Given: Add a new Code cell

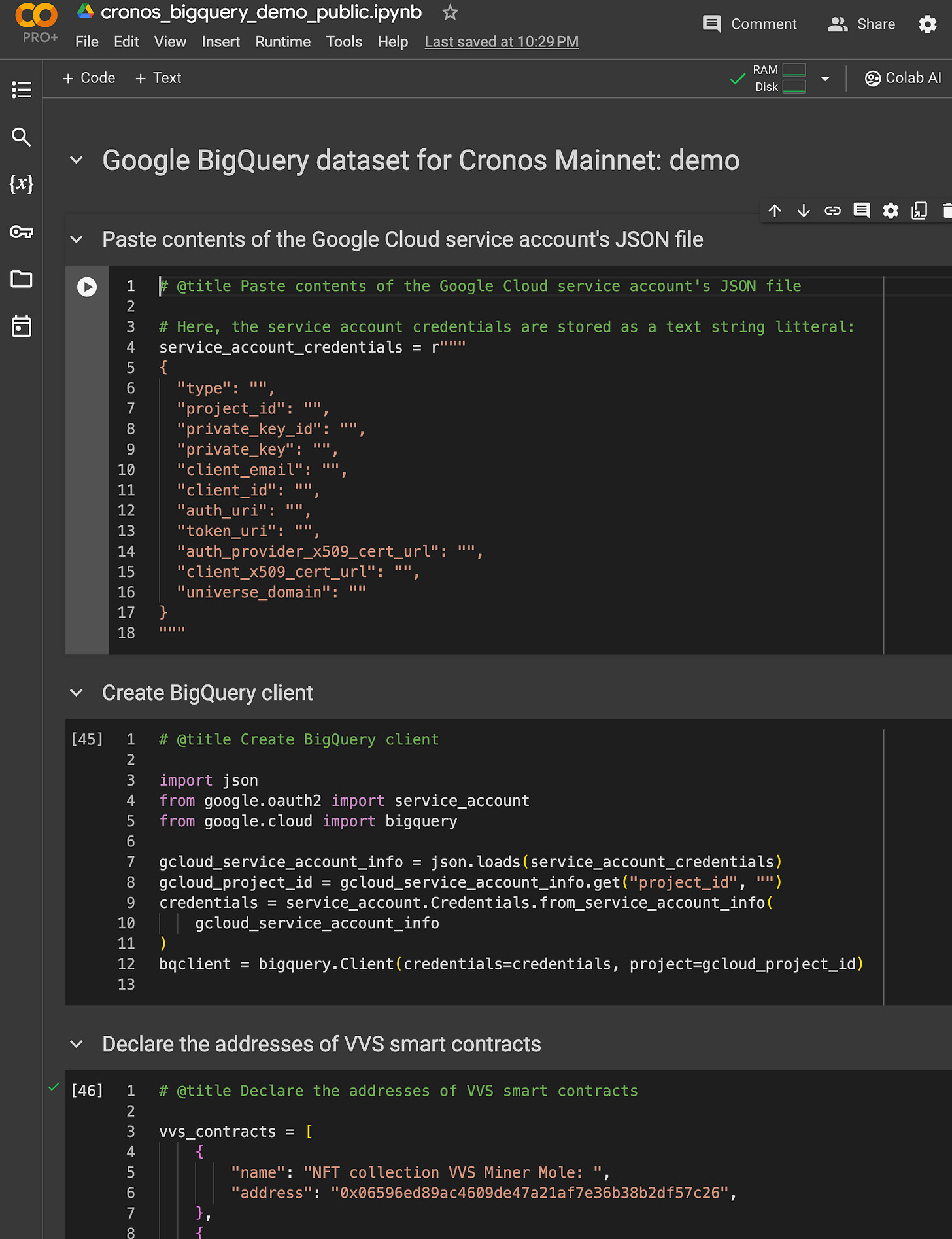Looking at the screenshot, I should pos(88,78).
